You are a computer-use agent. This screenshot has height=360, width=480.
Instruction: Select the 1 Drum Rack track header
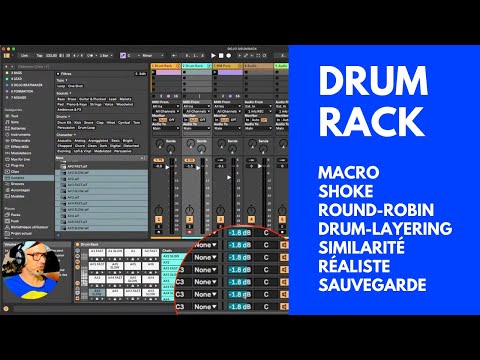coord(166,66)
